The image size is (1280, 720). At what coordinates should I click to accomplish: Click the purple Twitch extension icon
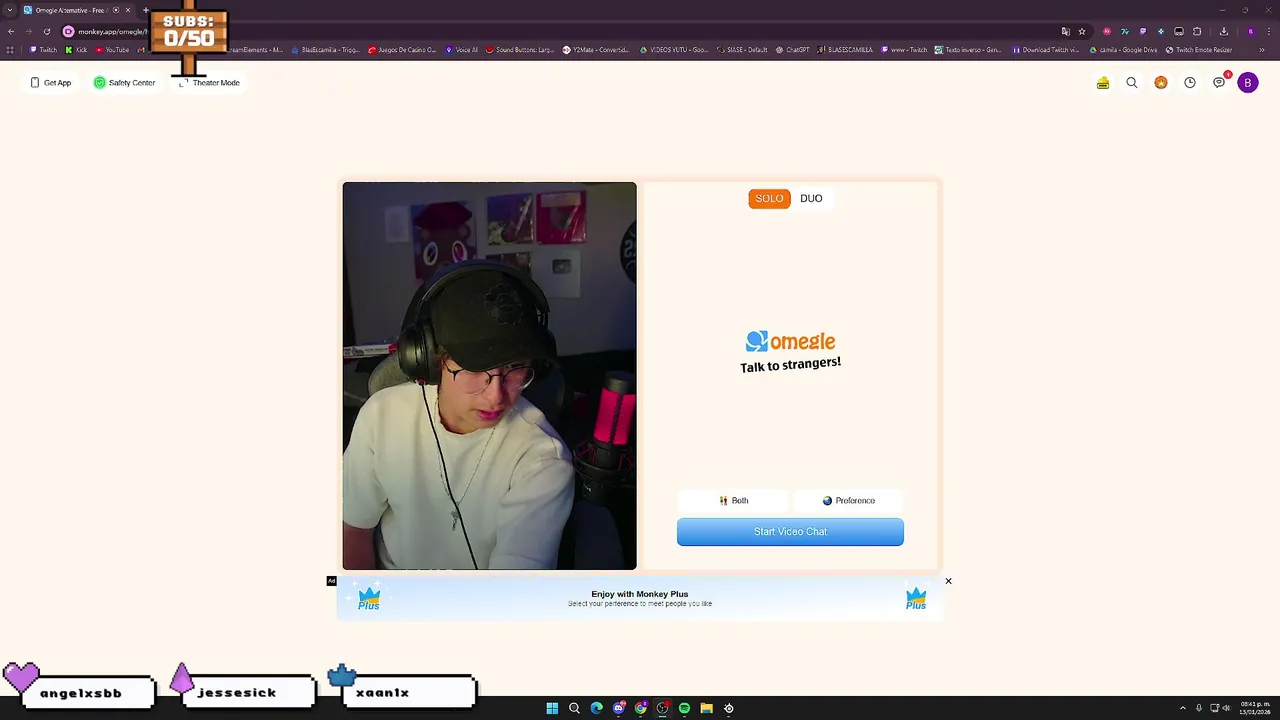coord(1143,31)
